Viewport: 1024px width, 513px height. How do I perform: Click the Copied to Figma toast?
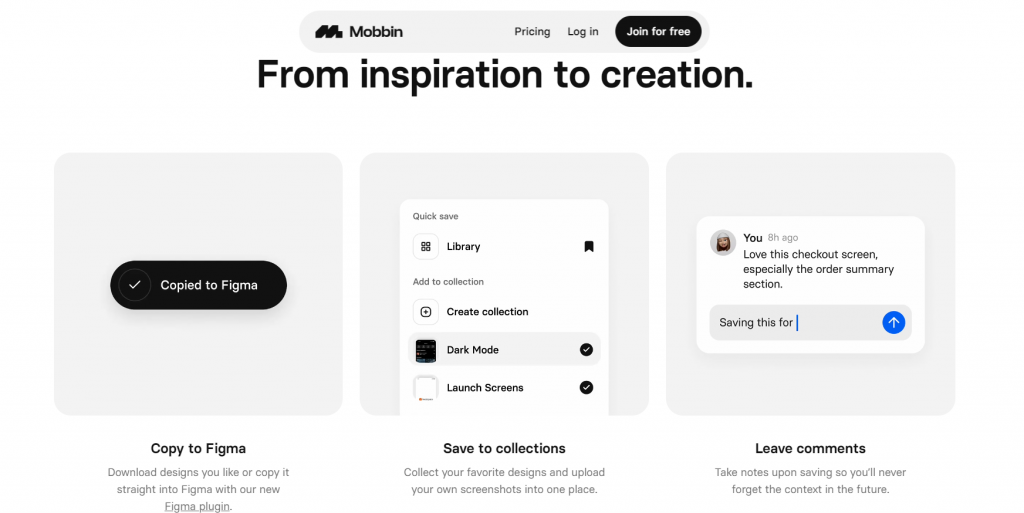click(x=199, y=285)
